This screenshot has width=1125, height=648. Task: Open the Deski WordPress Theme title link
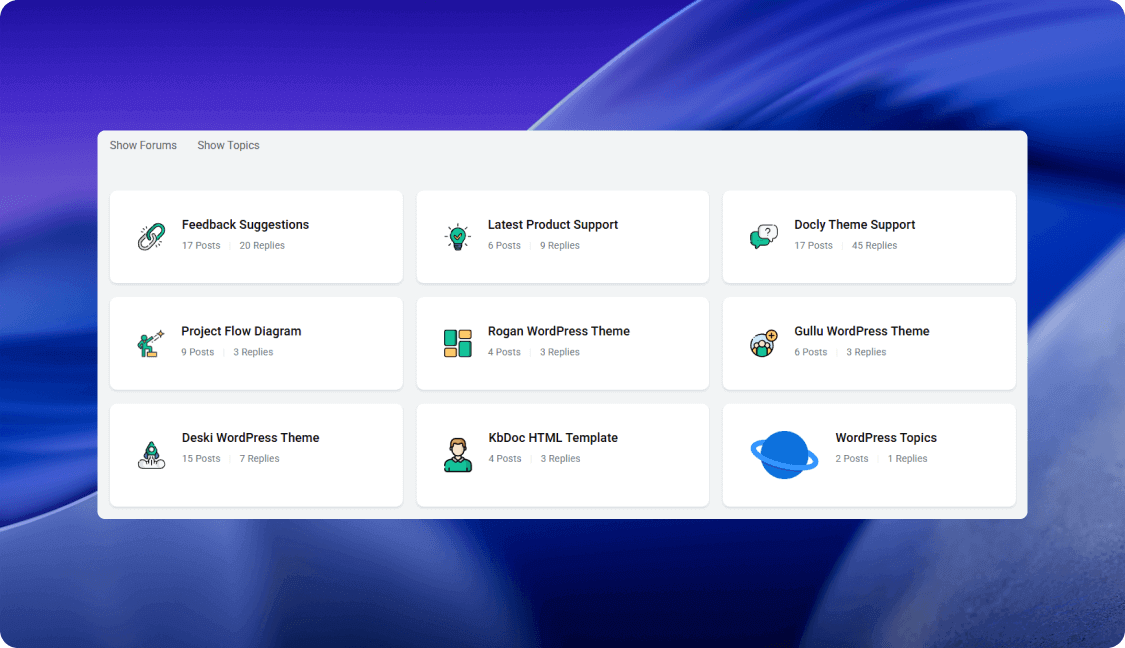tap(250, 438)
